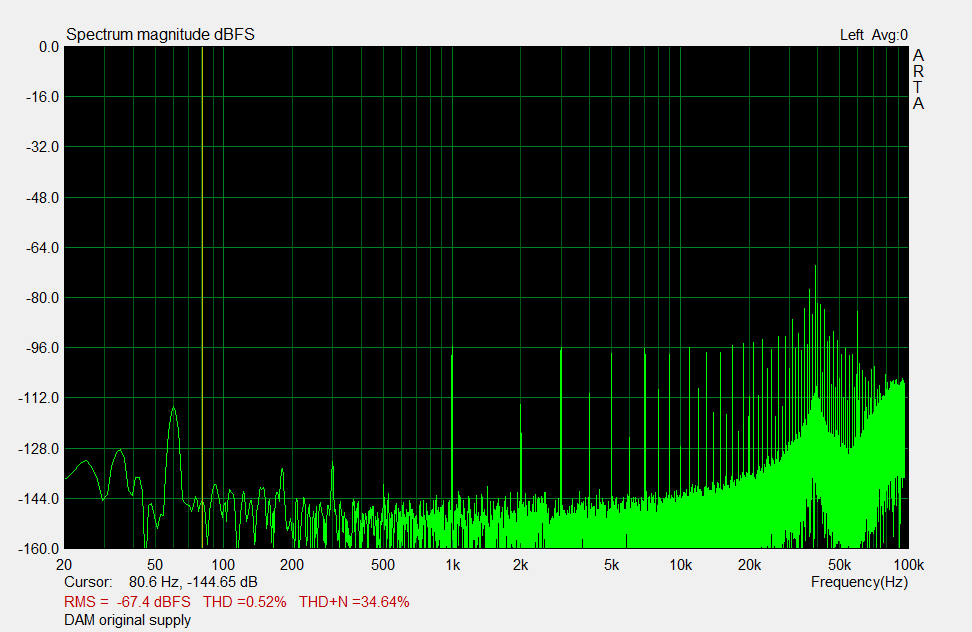Click the '-48.0' y-axis label
972x632 pixels.
[43, 198]
